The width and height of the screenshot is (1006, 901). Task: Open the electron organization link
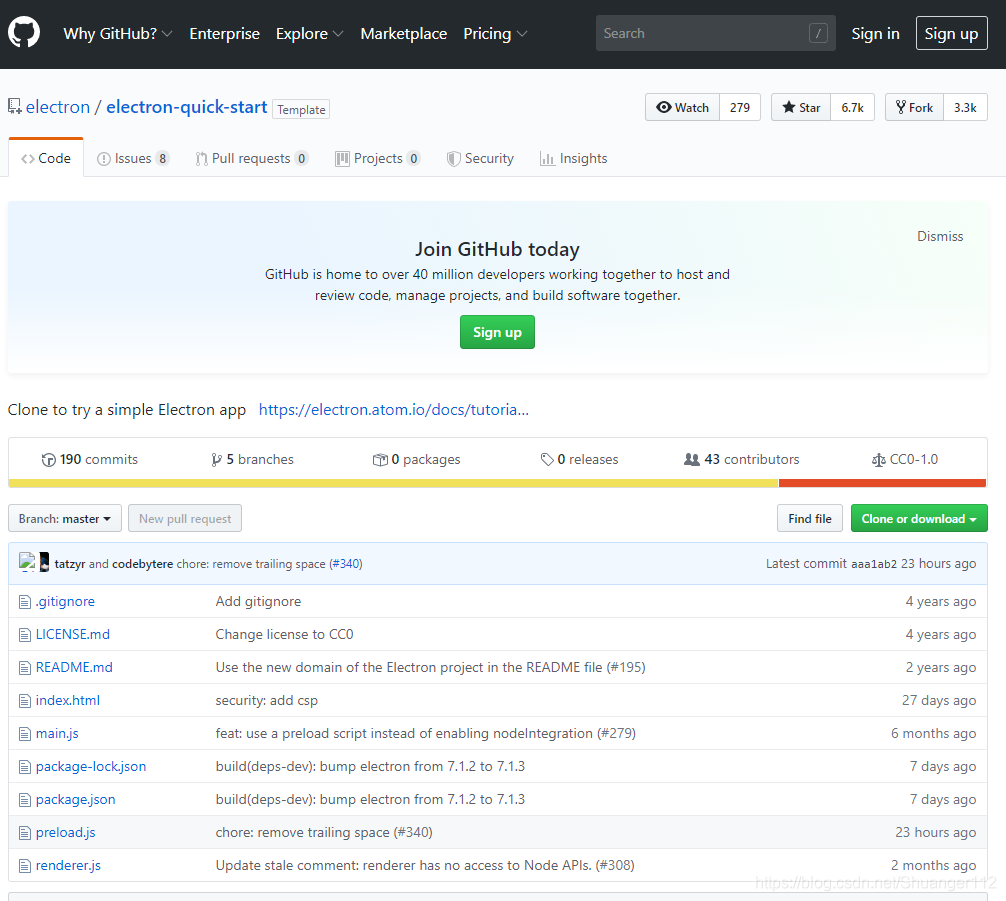pos(58,107)
